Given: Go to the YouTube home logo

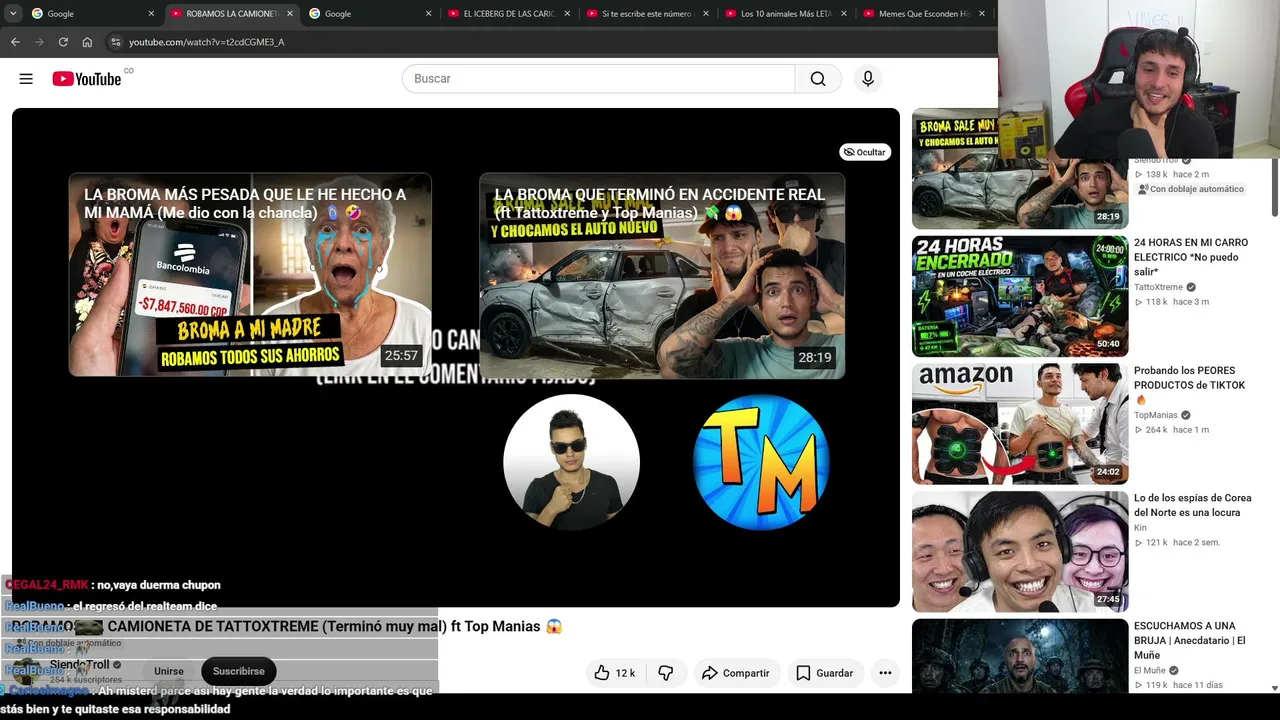Looking at the screenshot, I should coord(87,79).
